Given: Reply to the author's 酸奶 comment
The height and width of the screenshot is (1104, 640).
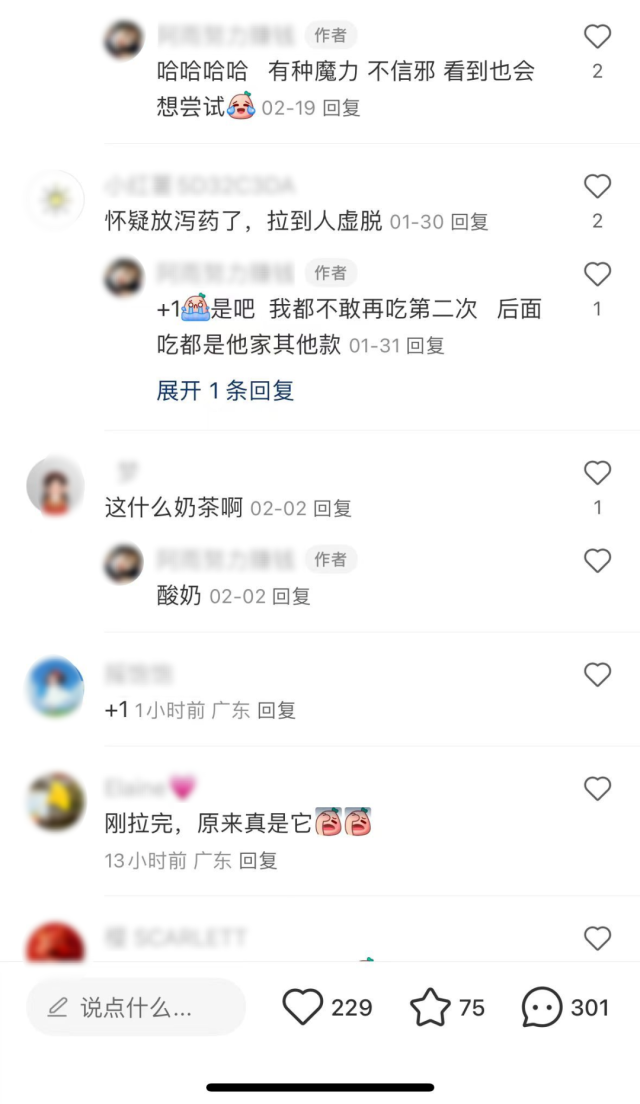Looking at the screenshot, I should tap(291, 597).
